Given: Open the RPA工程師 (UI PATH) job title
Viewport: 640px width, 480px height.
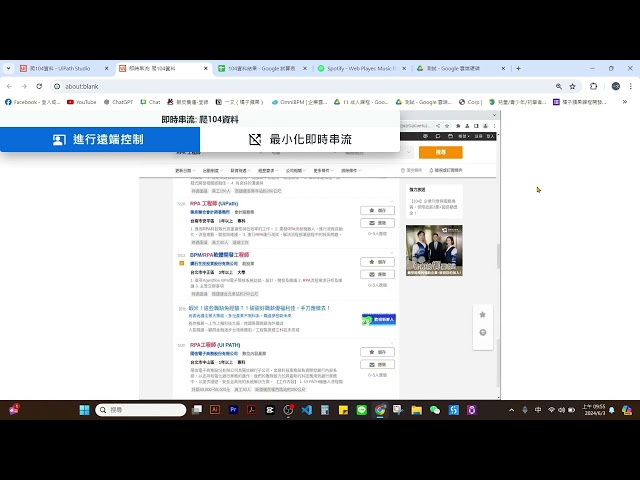Looking at the screenshot, I should click(x=215, y=345).
